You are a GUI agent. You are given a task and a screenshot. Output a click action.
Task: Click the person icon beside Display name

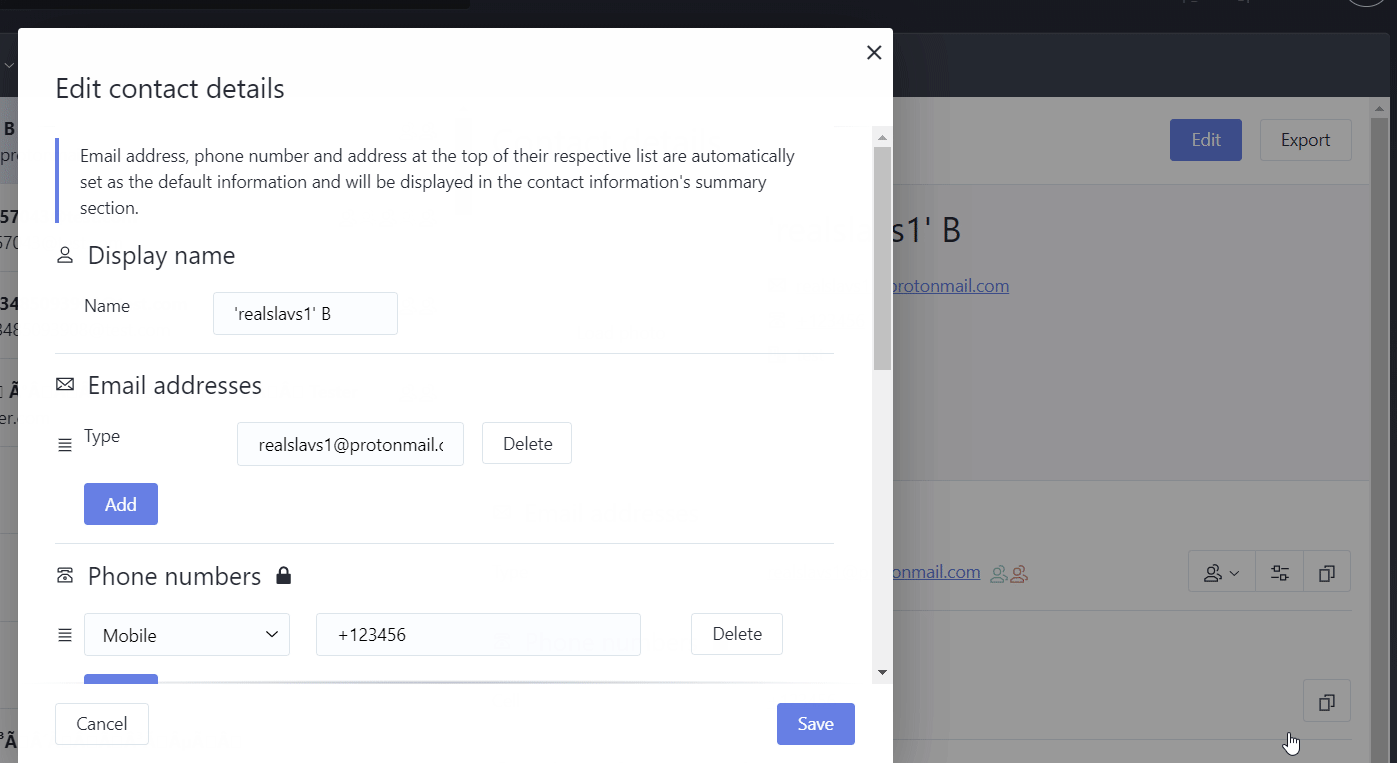[x=64, y=255]
